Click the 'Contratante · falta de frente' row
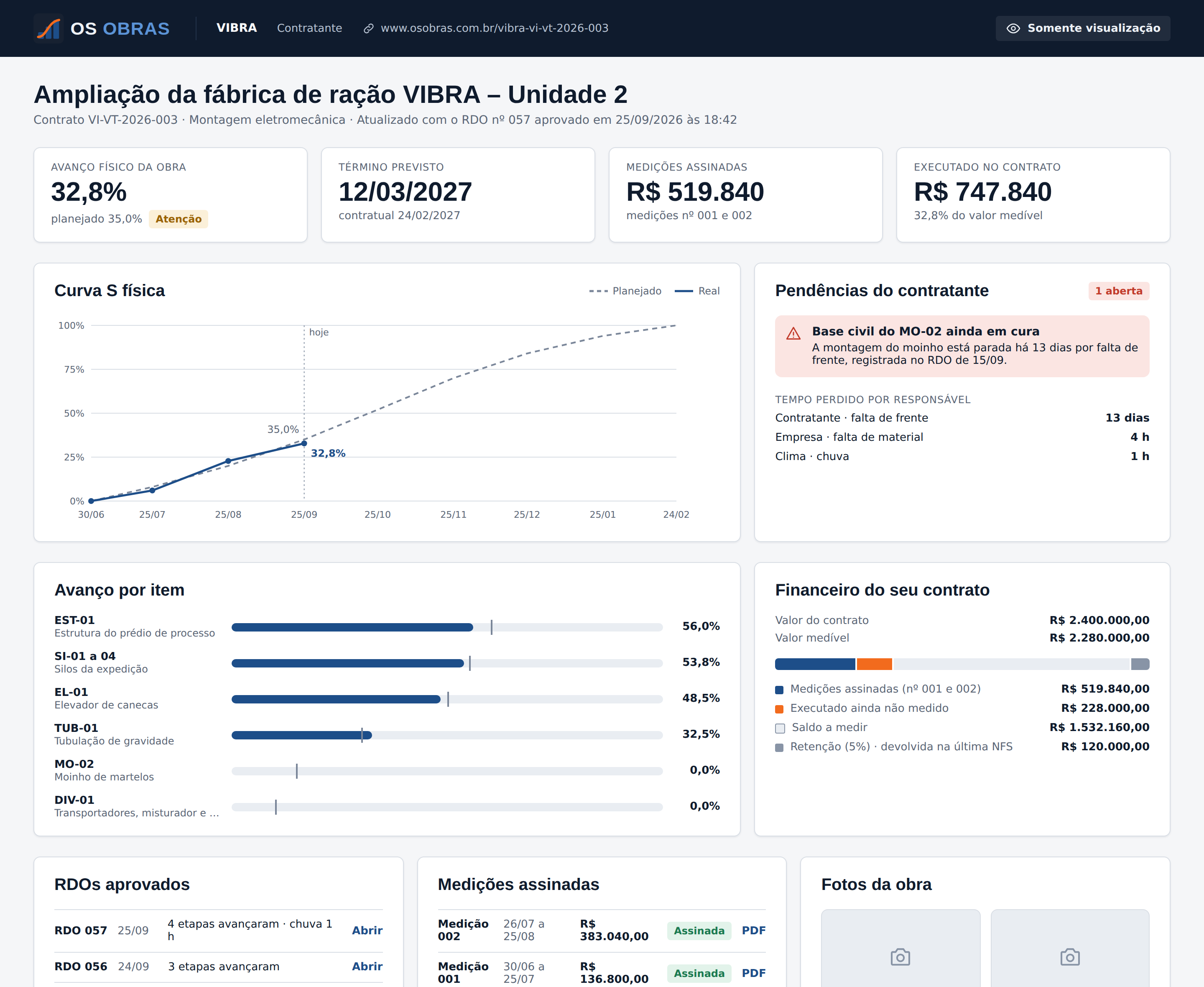Screen dimensions: 1204x987 (962, 418)
